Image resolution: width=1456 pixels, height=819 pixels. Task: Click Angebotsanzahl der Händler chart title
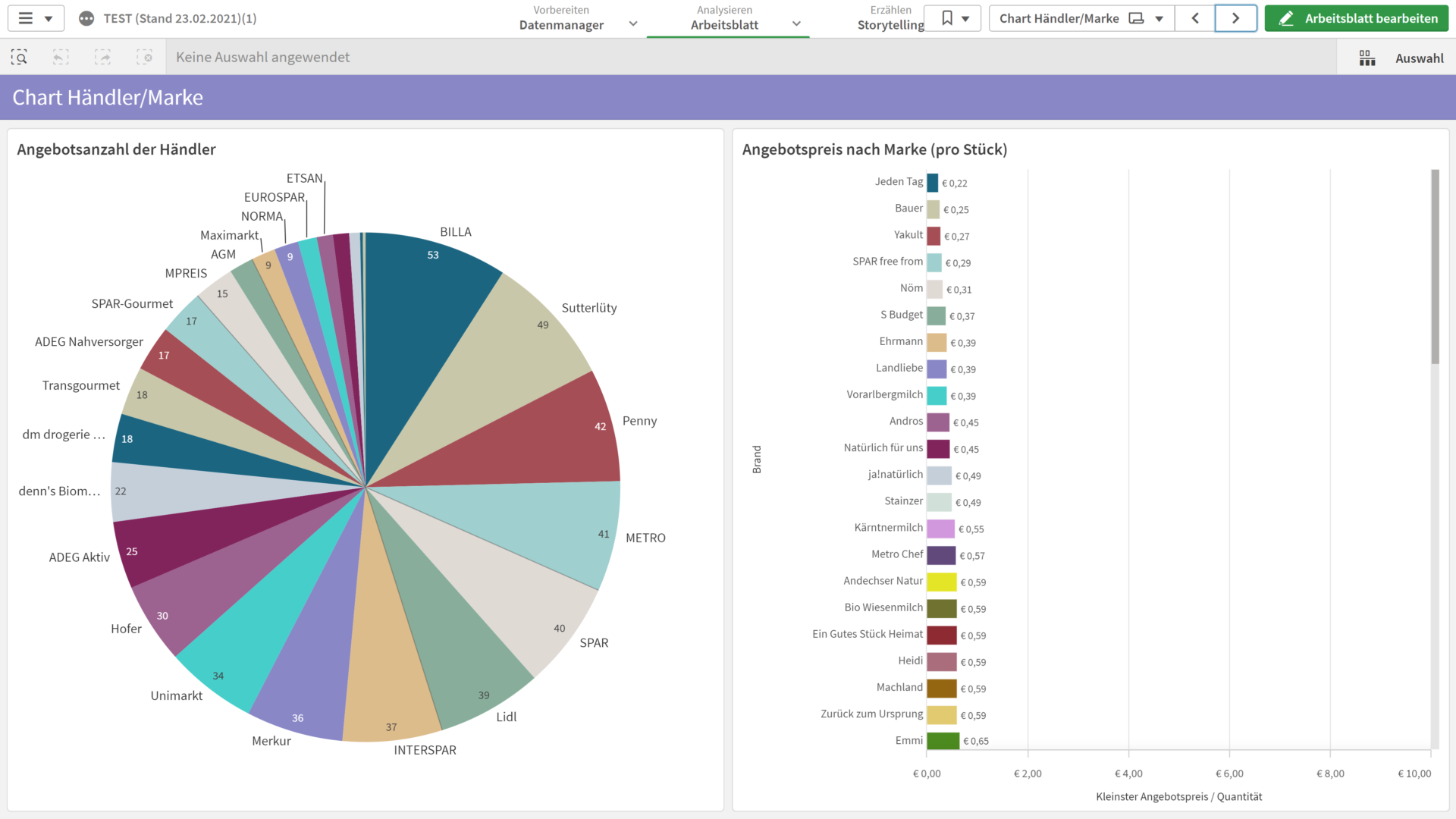(x=116, y=149)
